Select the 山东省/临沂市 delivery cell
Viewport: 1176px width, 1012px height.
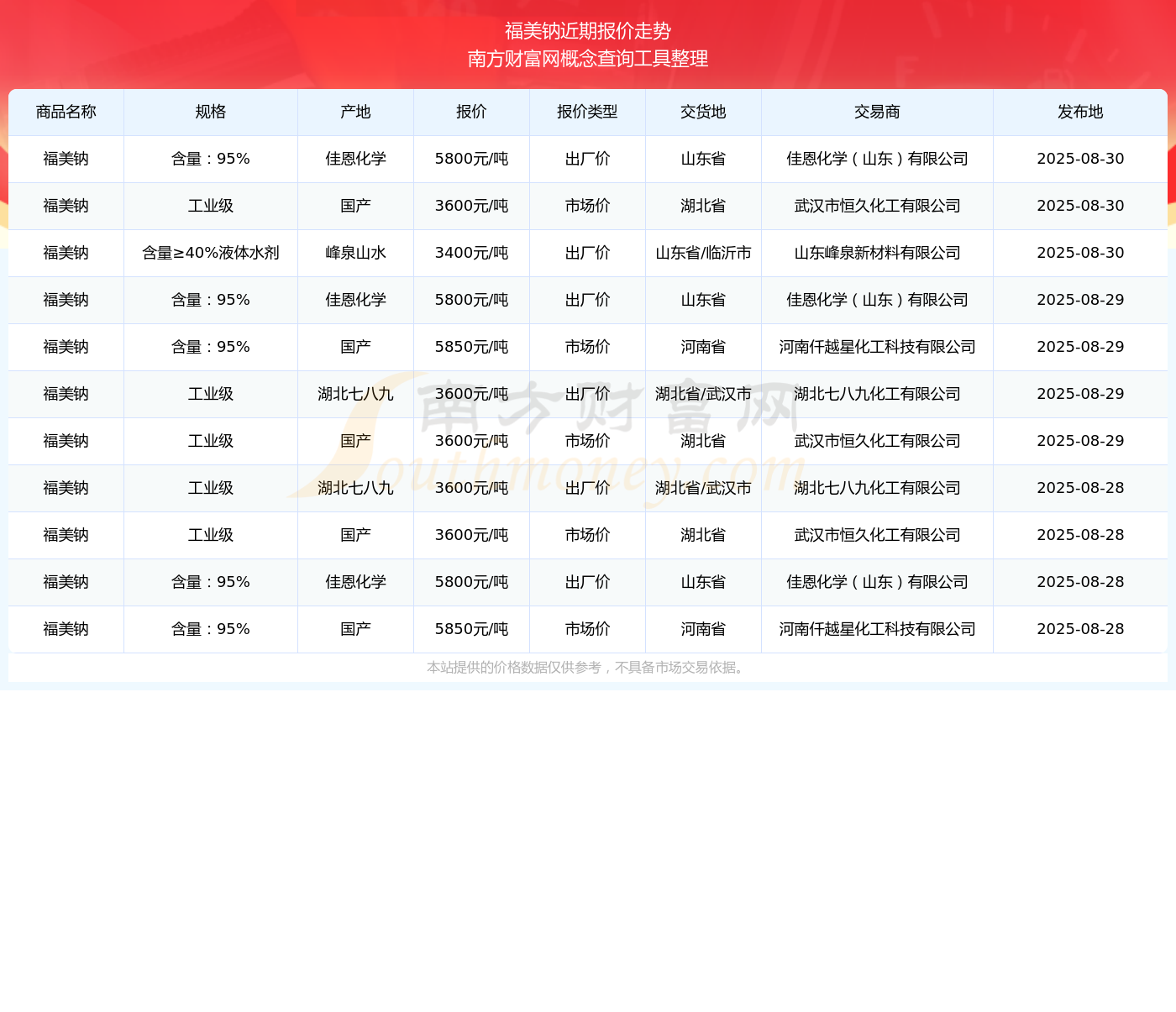[x=703, y=253]
